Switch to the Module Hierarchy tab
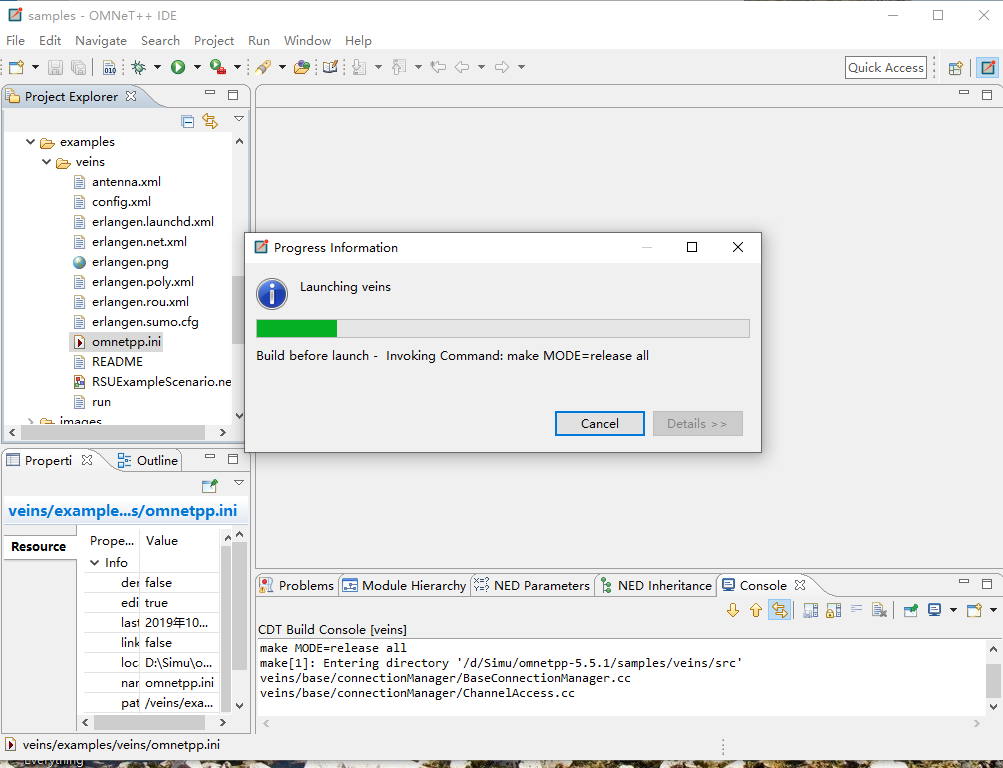 tap(404, 586)
